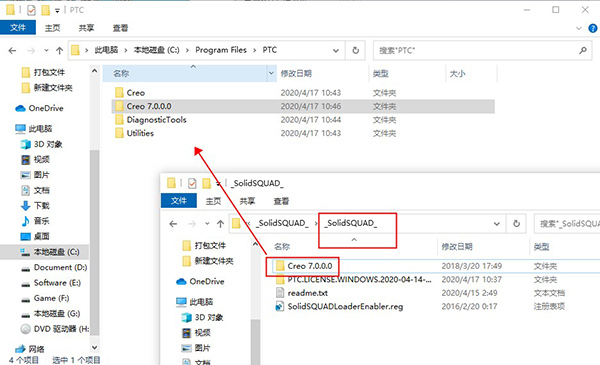The width and height of the screenshot is (600, 365).
Task: Click the search _SolidSQUAD_ input field
Action: [567, 223]
